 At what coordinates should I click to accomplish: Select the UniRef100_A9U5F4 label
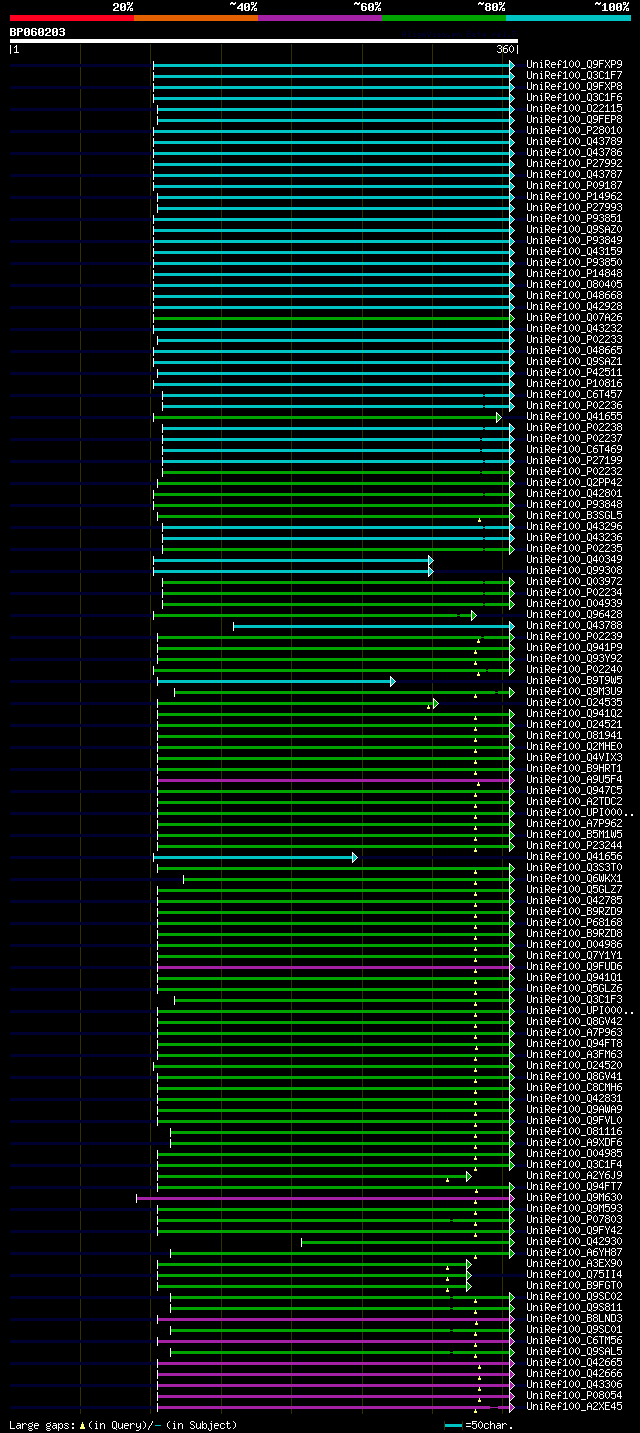575,779
